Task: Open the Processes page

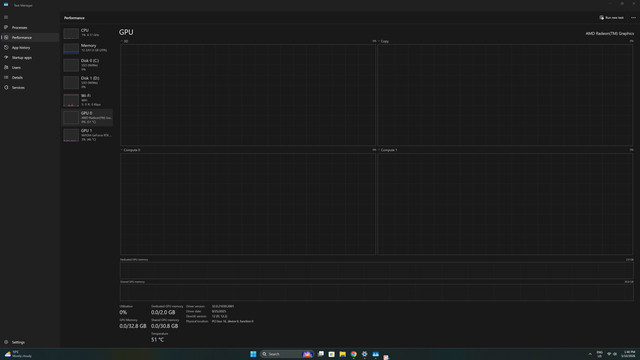Action: click(x=30, y=27)
